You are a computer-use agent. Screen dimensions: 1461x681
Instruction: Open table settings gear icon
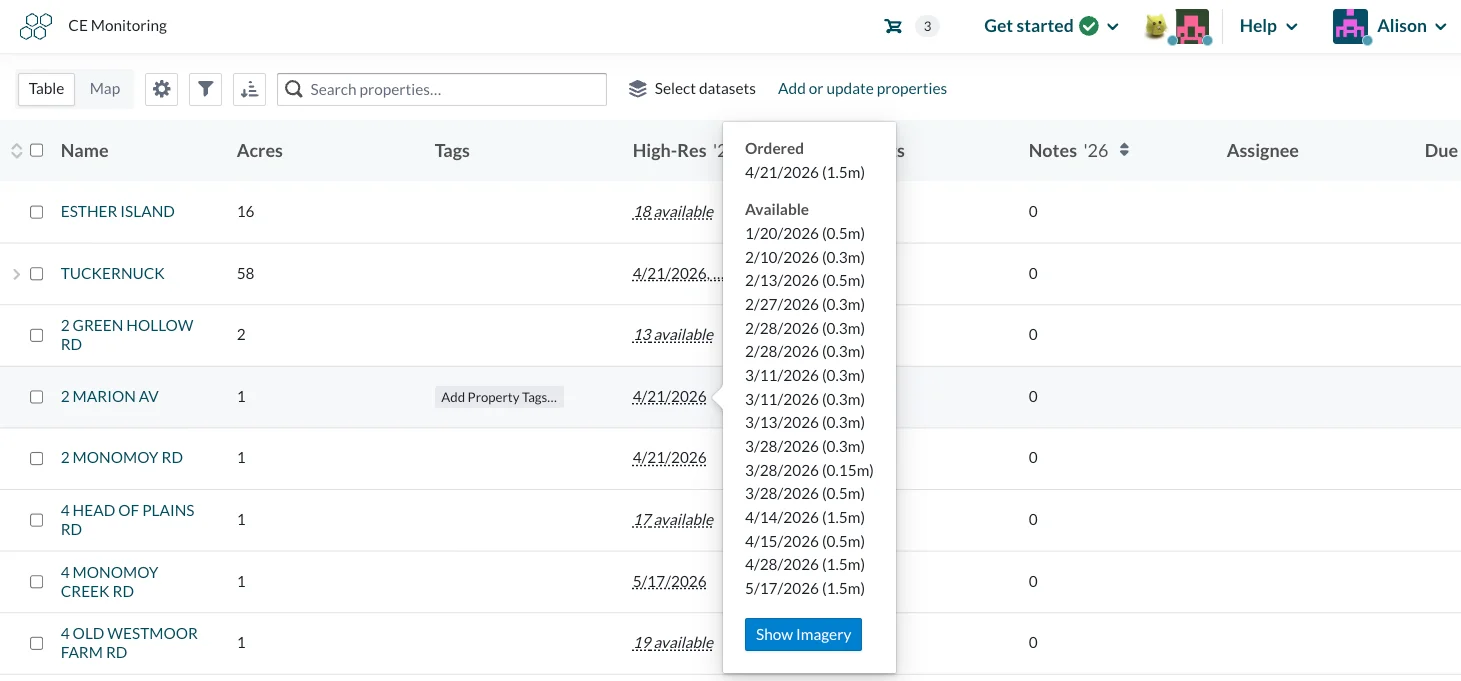tap(162, 89)
